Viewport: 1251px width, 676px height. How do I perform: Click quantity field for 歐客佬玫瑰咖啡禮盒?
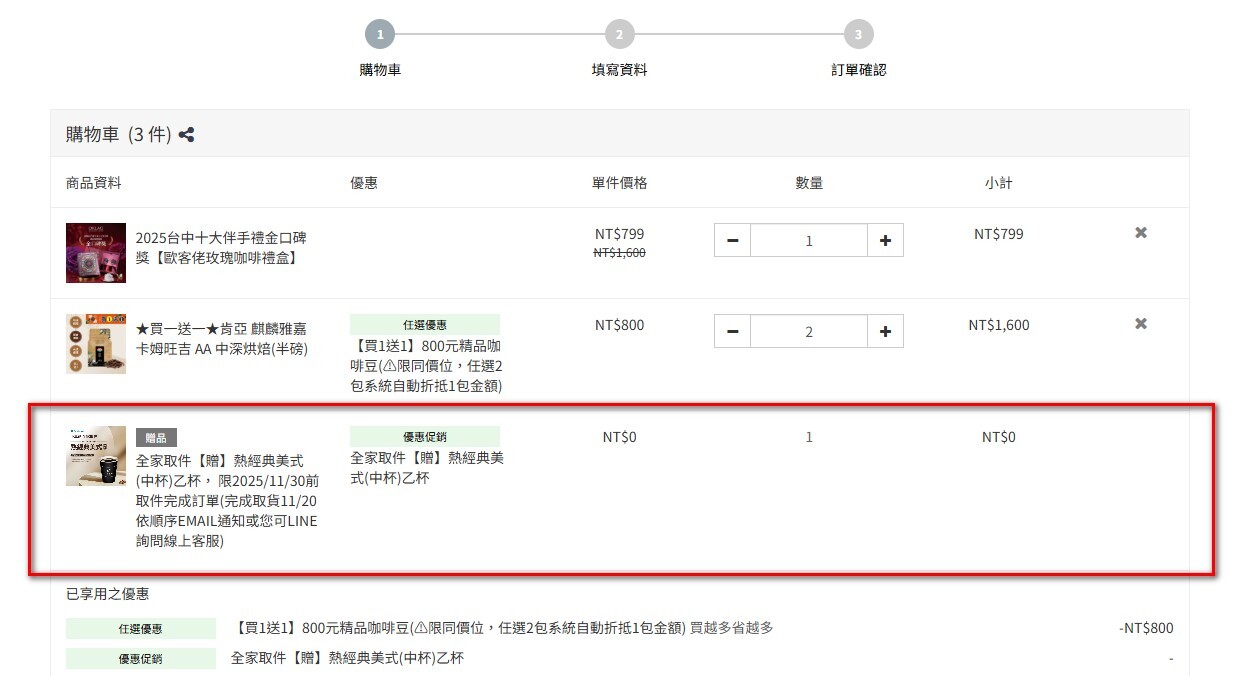tap(809, 240)
